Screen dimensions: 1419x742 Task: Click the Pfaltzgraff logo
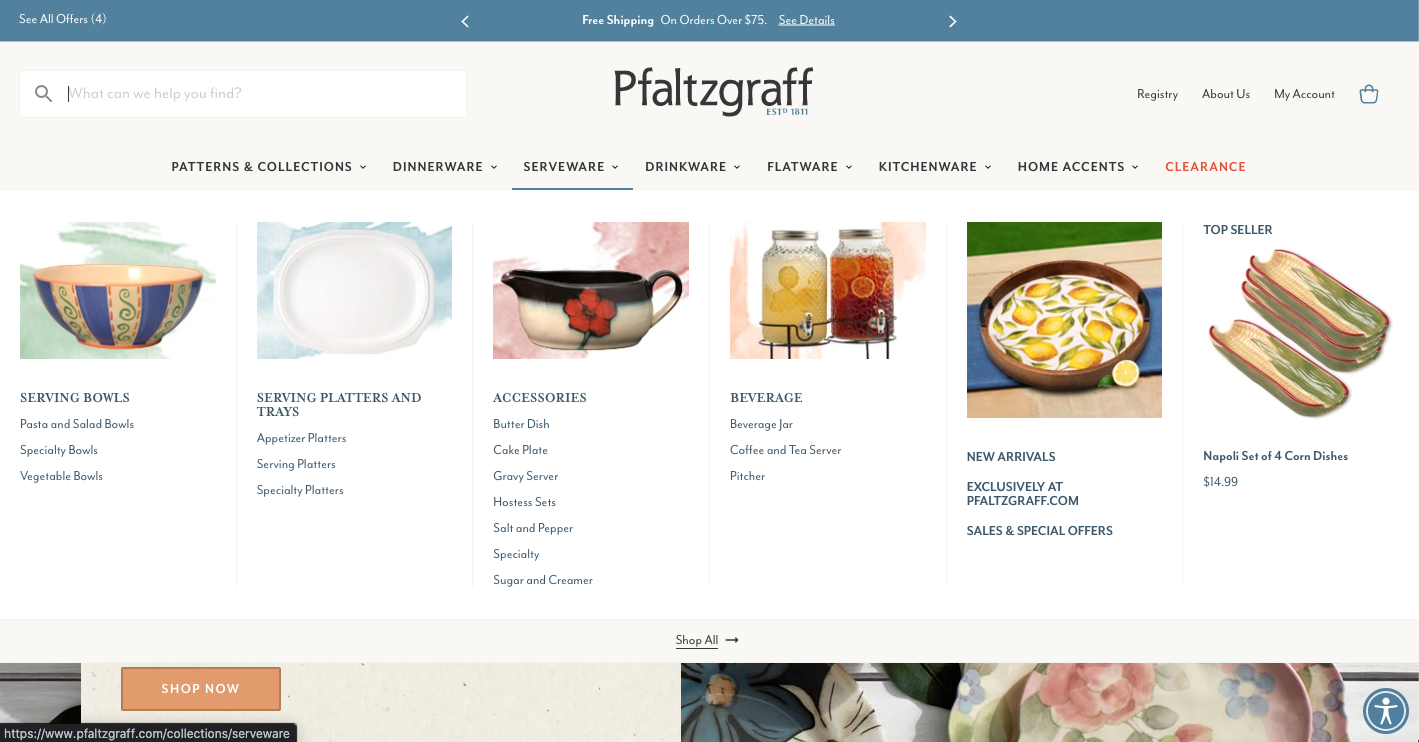click(713, 92)
